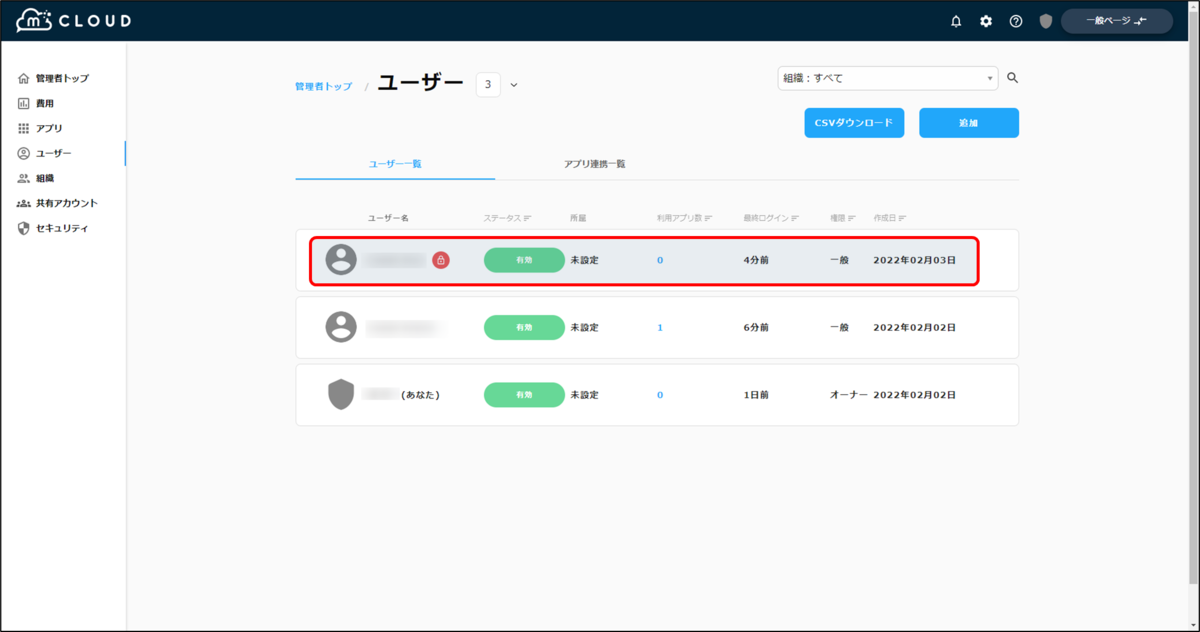This screenshot has height=632, width=1200.
Task: Switch to the アプリ連携一覧 tab
Action: coord(594,163)
